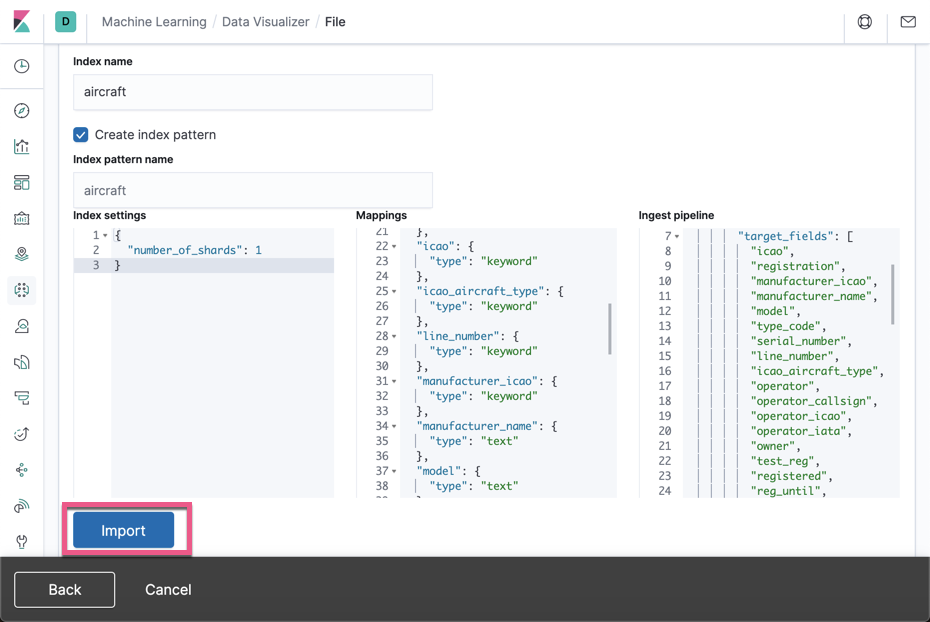
Task: Click "owner" in Ingest pipeline
Action: click(x=772, y=446)
